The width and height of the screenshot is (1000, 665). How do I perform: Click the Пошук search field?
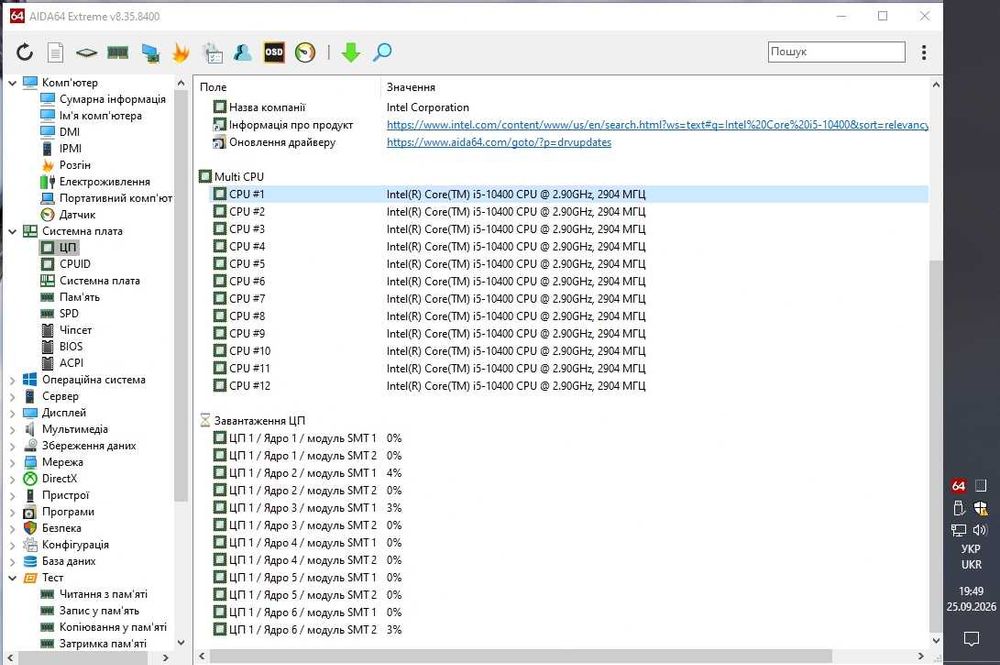pyautogui.click(x=836, y=52)
